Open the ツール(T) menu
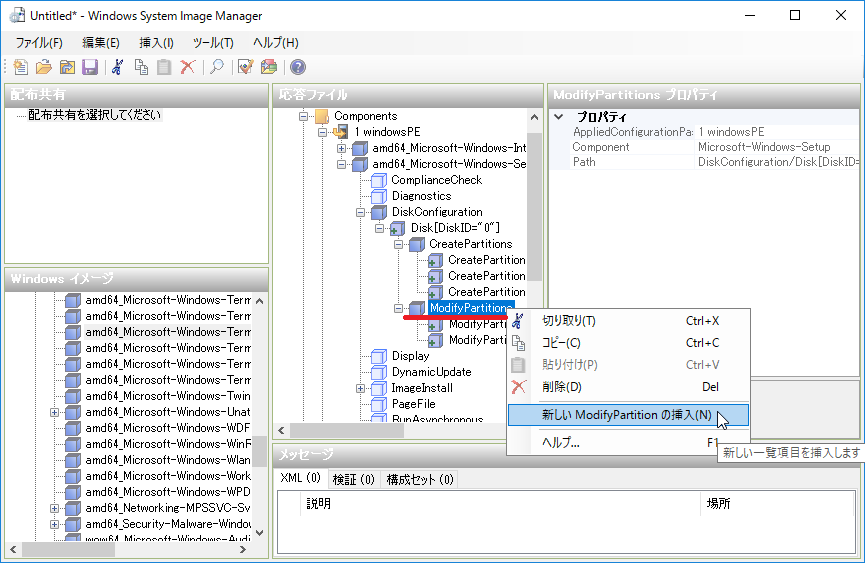Screen dimensions: 865x563 pyautogui.click(x=212, y=43)
